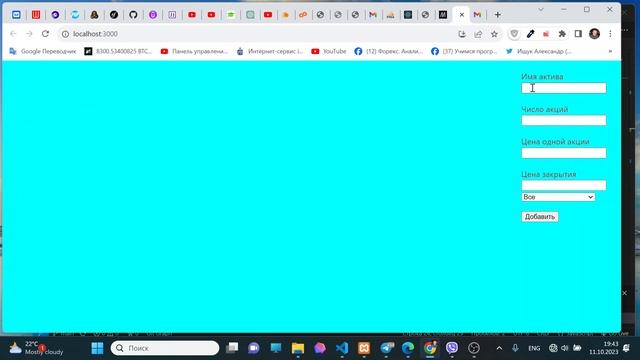Open the Панель управления bookmark

pyautogui.click(x=194, y=51)
